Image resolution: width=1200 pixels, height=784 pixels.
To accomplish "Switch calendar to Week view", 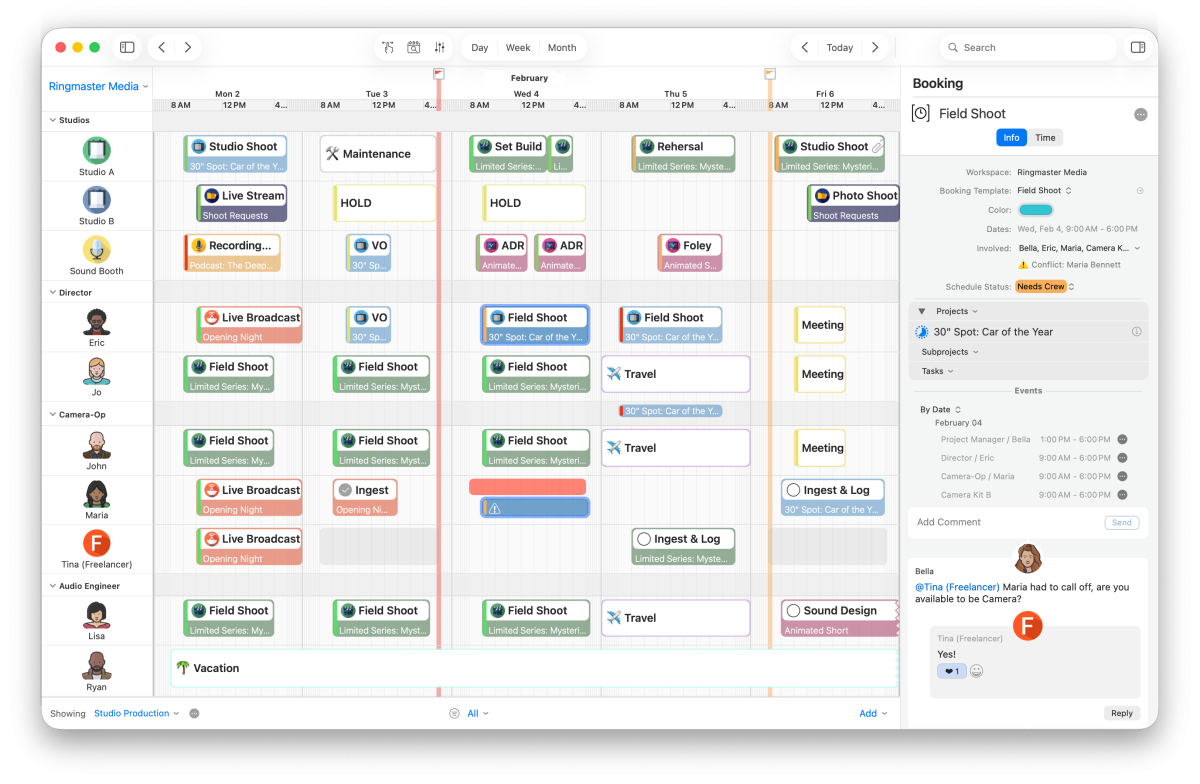I will pos(518,47).
